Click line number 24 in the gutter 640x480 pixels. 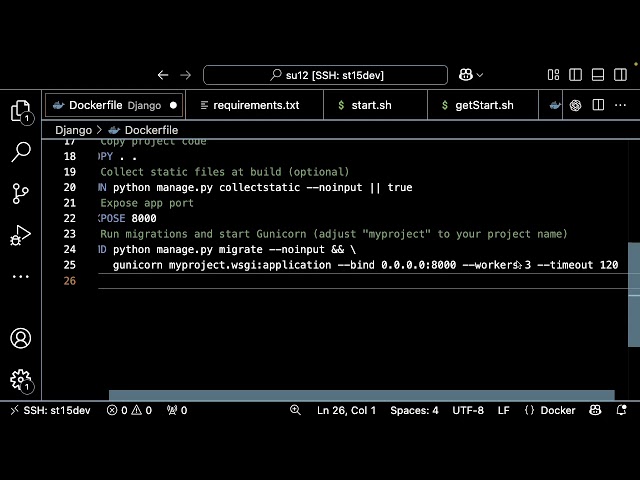(x=69, y=249)
